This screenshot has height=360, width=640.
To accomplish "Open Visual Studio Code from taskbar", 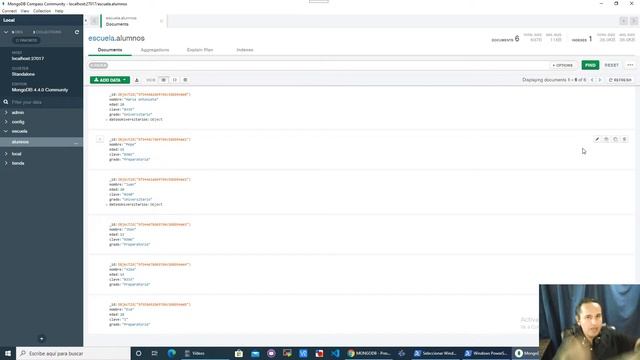I will [x=335, y=353].
